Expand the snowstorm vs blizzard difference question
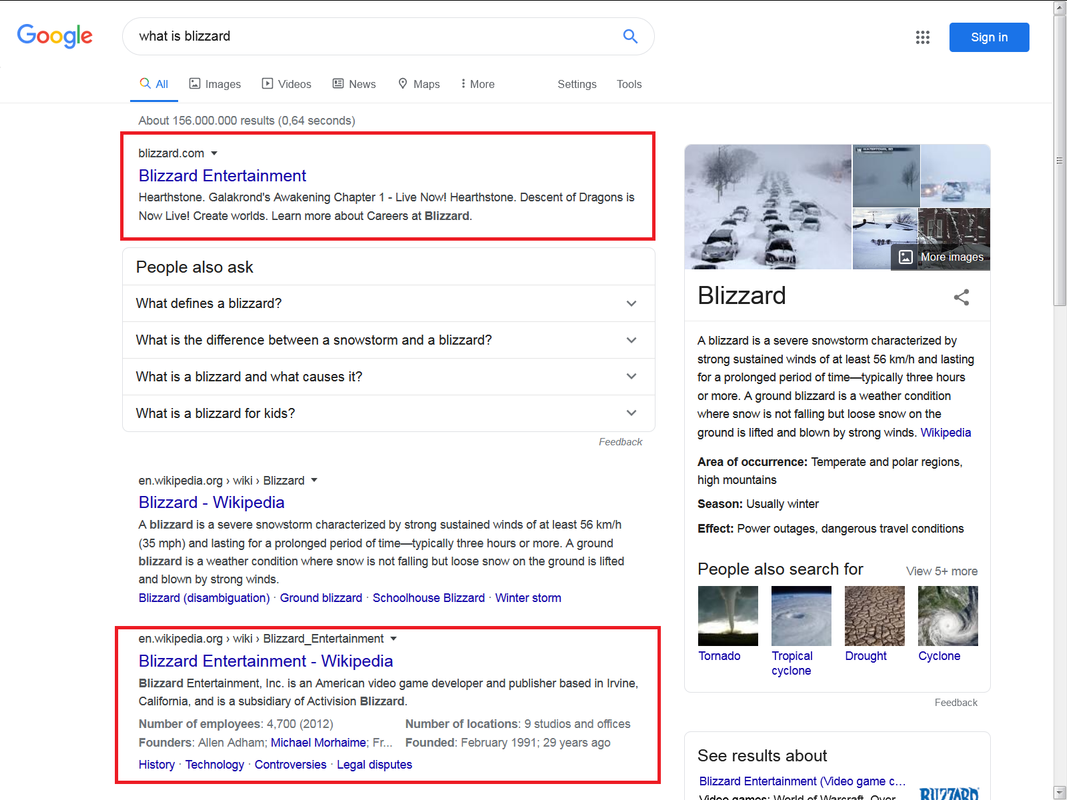1067x800 pixels. (x=388, y=340)
